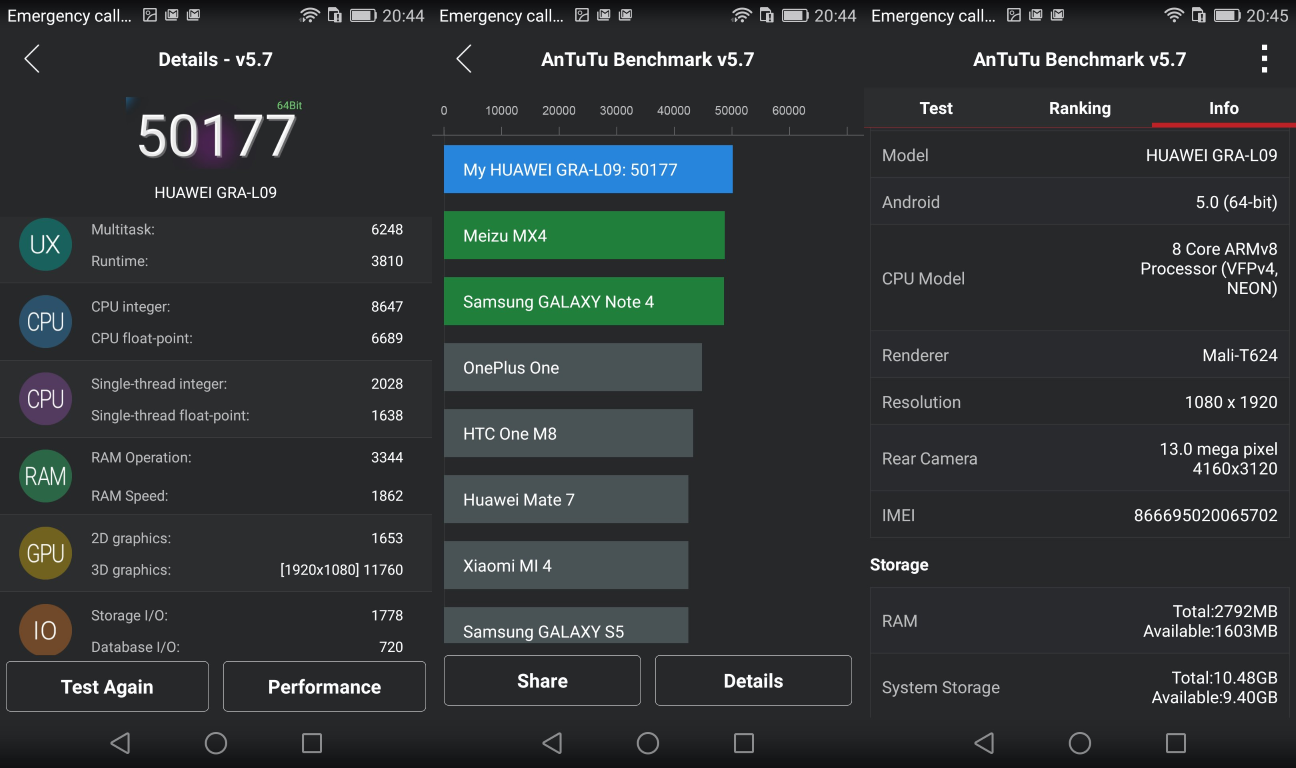Tap the battery icon on Info screen
The height and width of the screenshot is (768, 1296).
tap(1227, 15)
